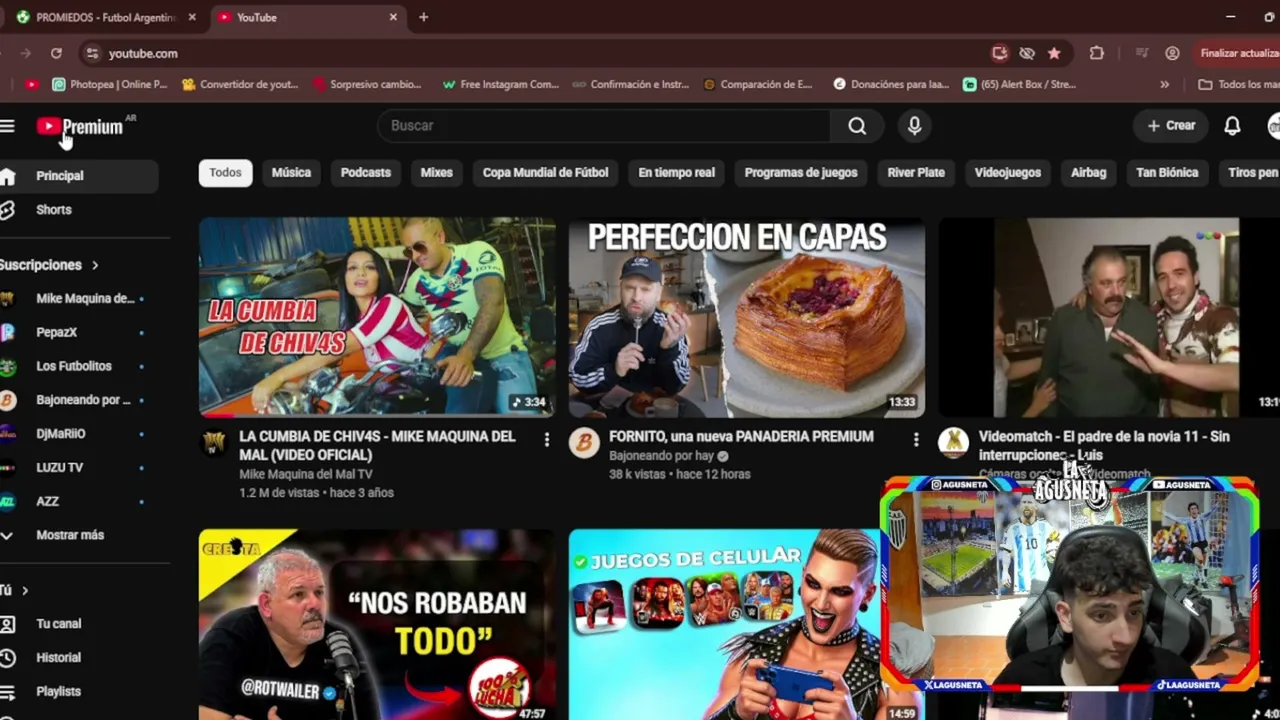Click the magnifying glass search button
Image resolution: width=1280 pixels, height=720 pixels.
click(x=857, y=126)
